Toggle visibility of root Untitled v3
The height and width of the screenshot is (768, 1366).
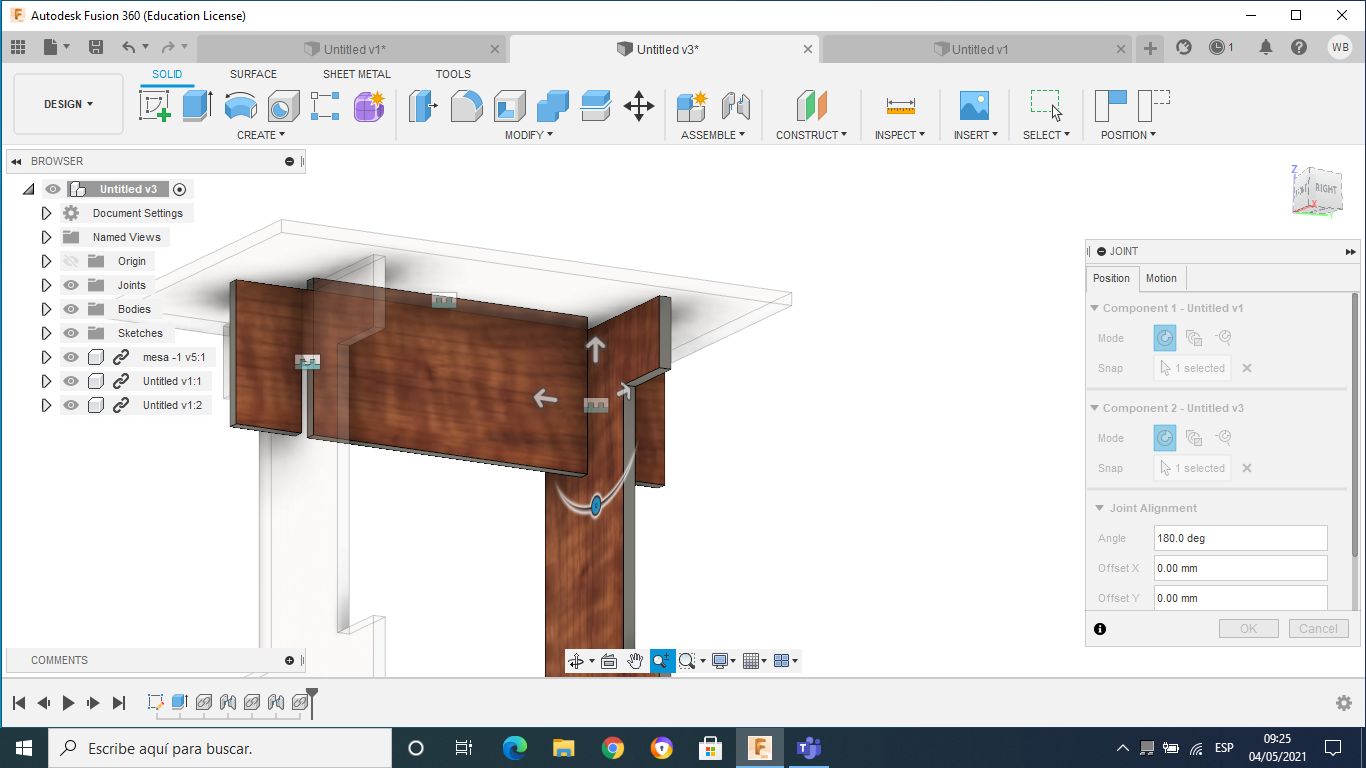click(x=53, y=189)
